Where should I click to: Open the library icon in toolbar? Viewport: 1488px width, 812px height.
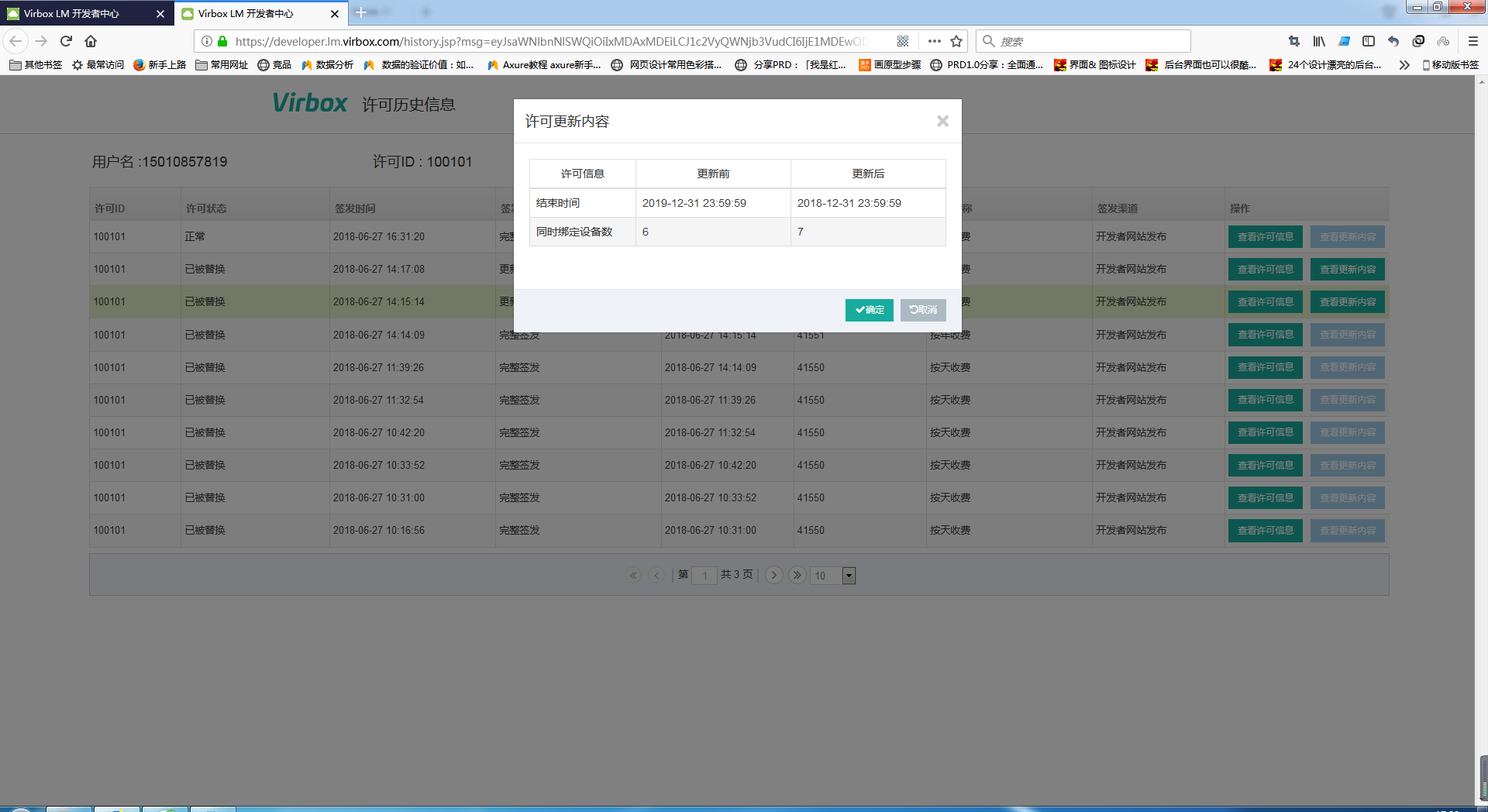click(x=1318, y=41)
